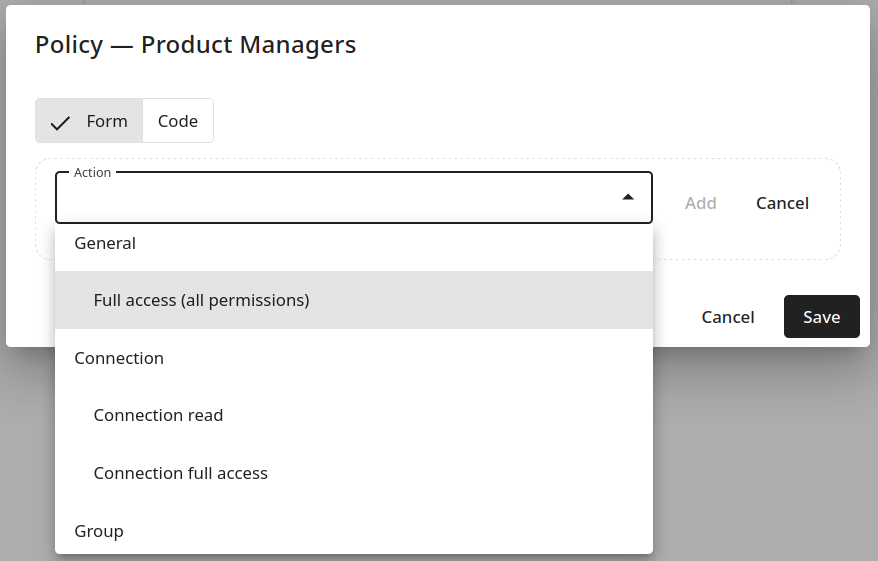Viewport: 878px width, 561px height.
Task: Switch to the Code editor mode
Action: click(x=178, y=121)
